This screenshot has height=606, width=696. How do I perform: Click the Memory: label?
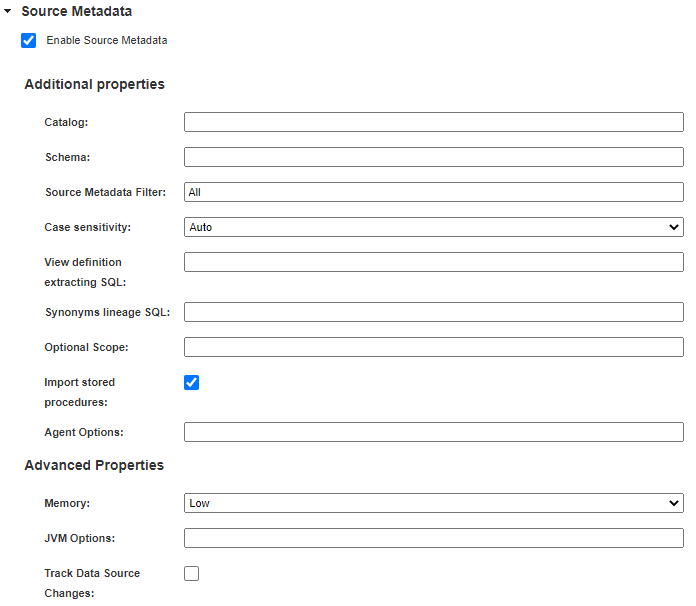(x=67, y=503)
